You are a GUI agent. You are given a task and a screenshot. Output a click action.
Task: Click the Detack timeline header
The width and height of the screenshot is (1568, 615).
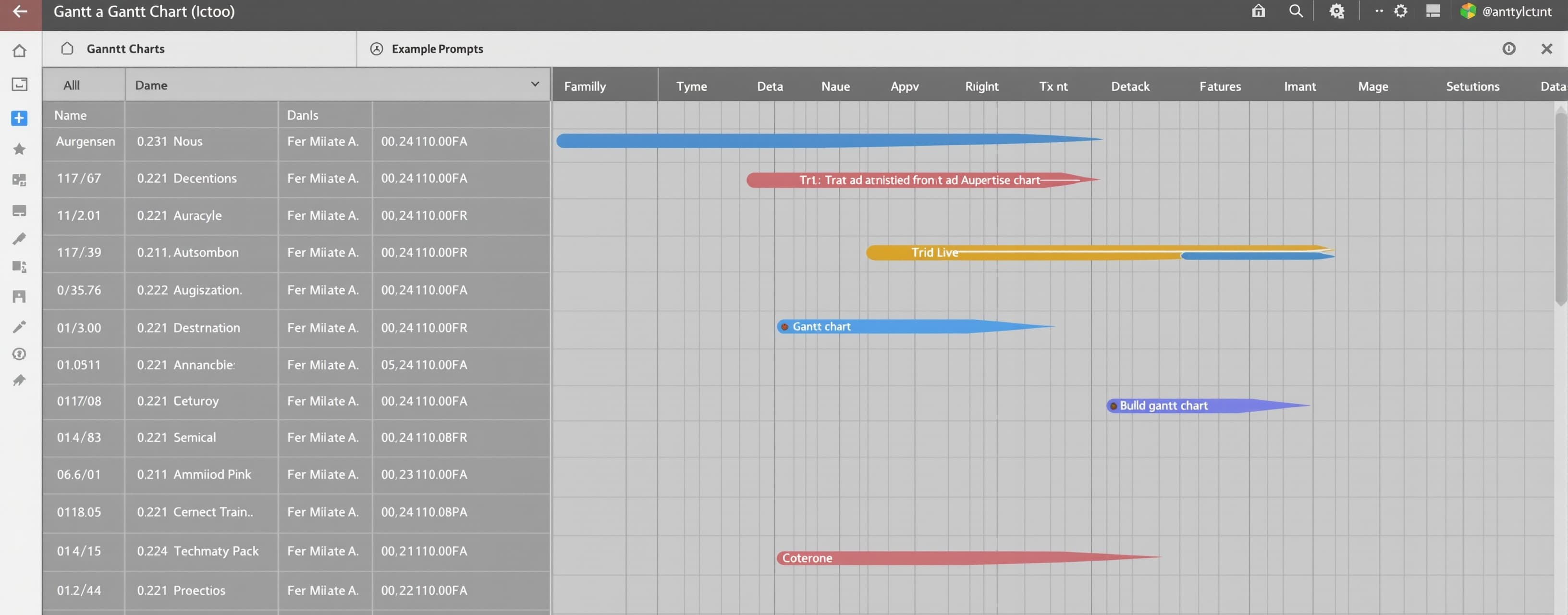point(1130,86)
